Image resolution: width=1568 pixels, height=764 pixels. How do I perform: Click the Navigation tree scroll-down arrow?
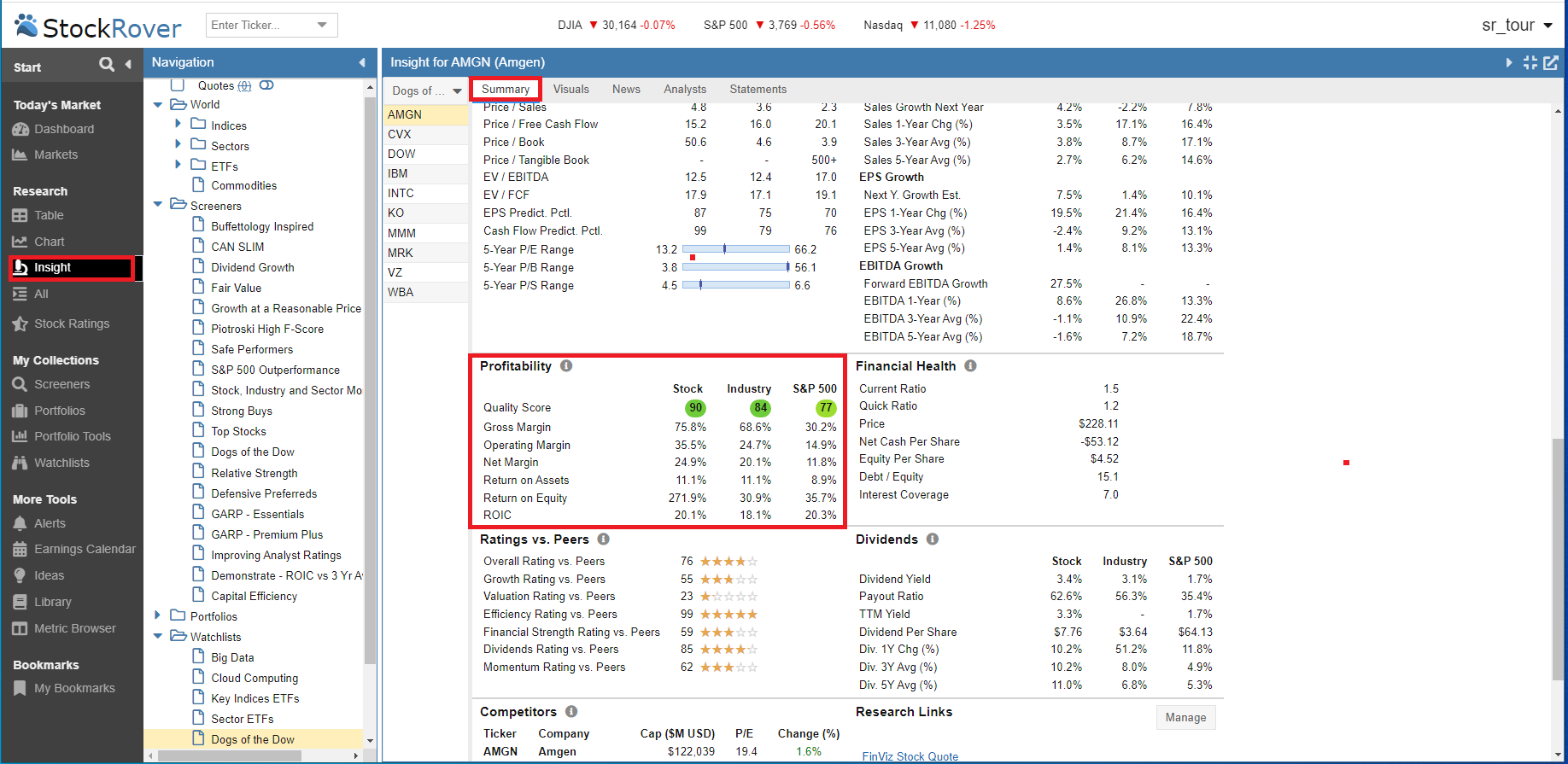coord(370,740)
